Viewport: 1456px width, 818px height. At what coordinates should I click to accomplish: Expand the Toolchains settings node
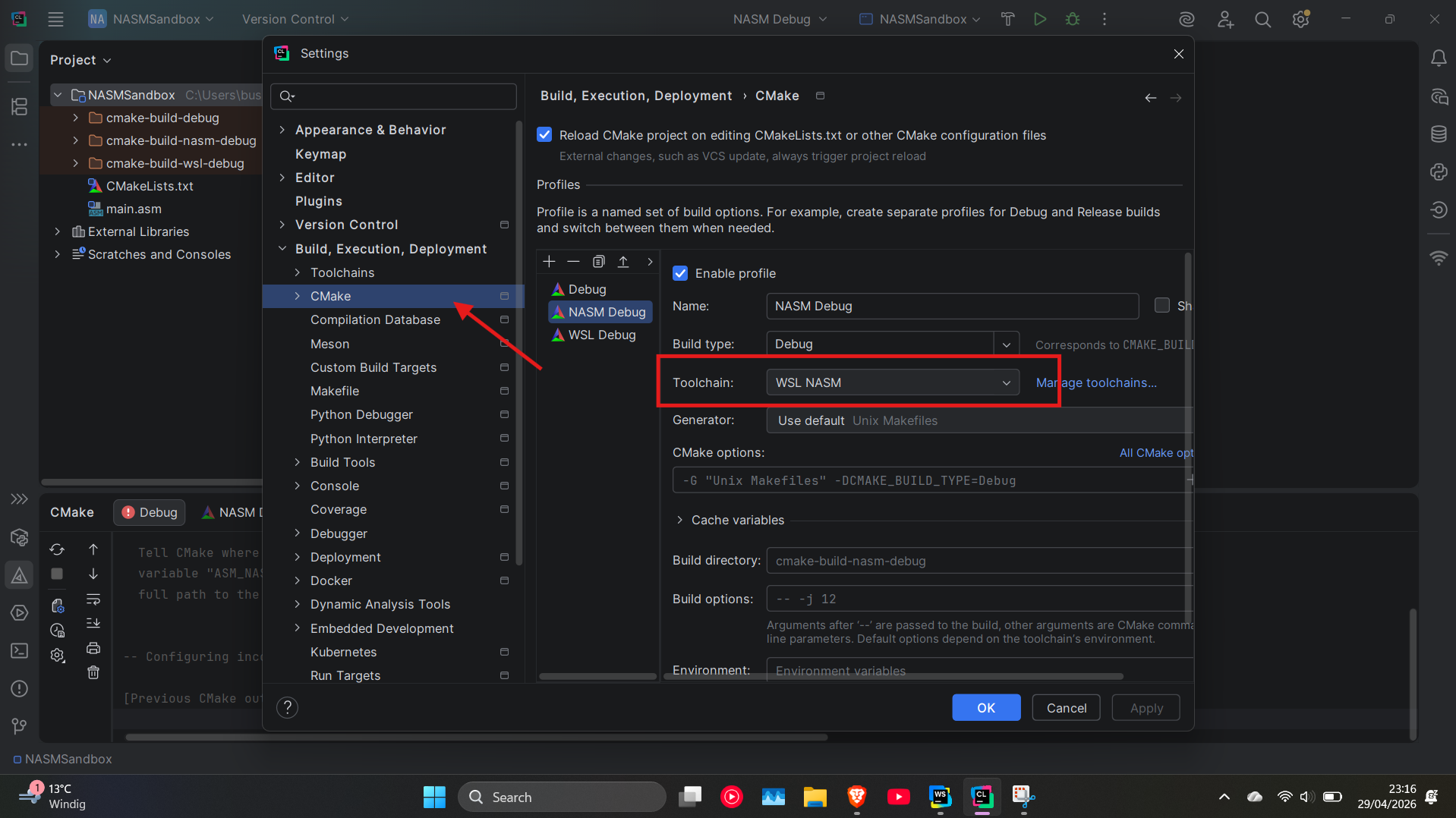298,272
